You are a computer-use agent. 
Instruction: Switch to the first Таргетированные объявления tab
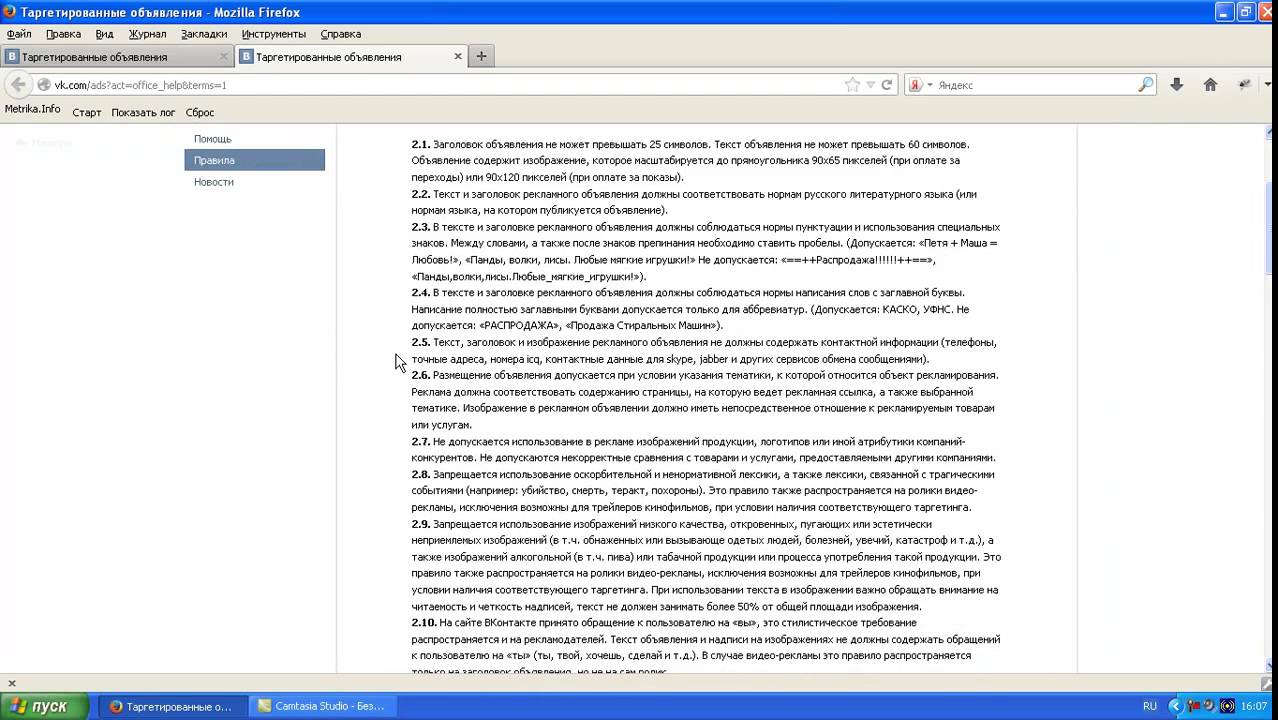click(x=116, y=57)
